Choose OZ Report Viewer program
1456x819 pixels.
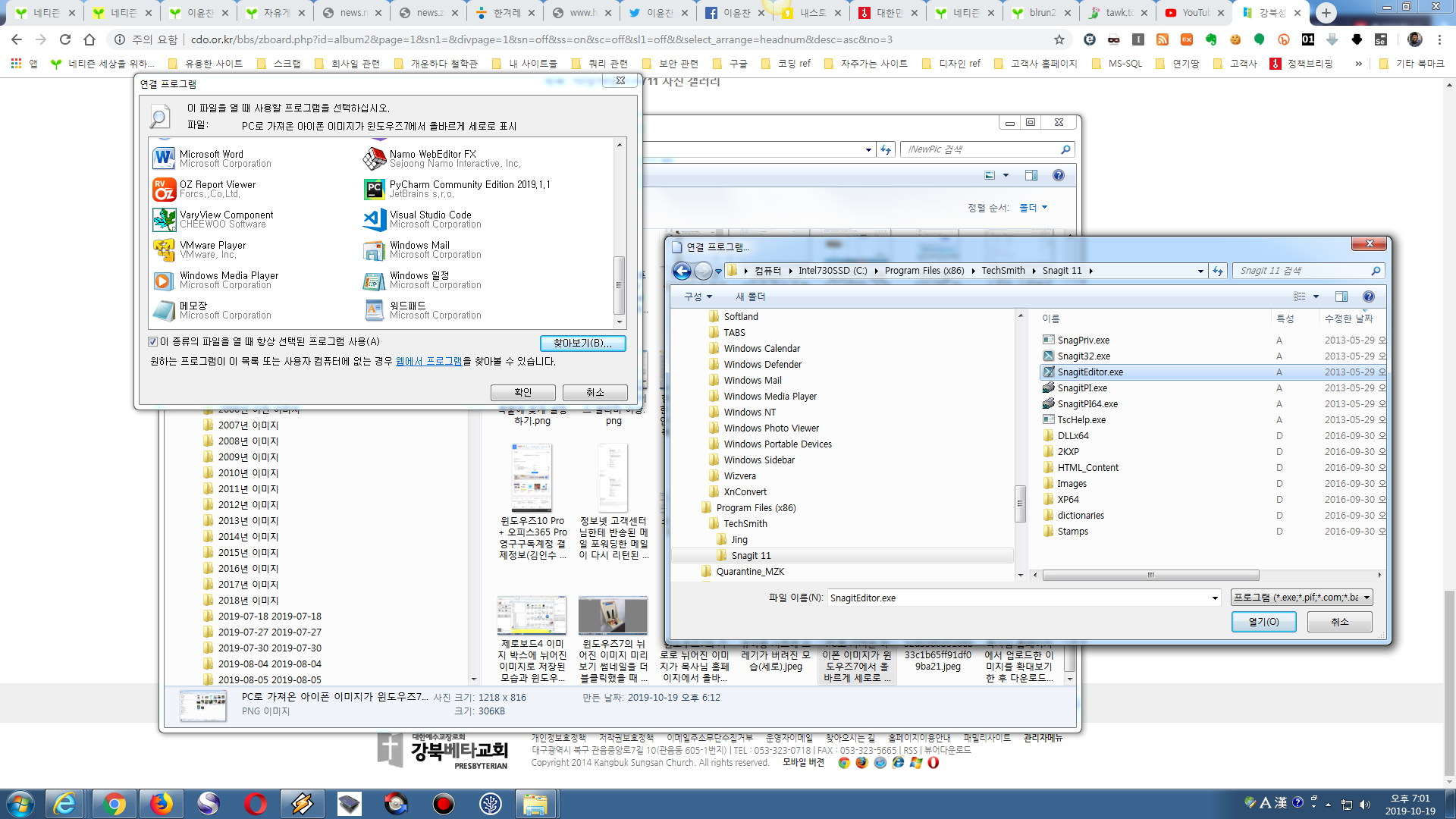205,189
